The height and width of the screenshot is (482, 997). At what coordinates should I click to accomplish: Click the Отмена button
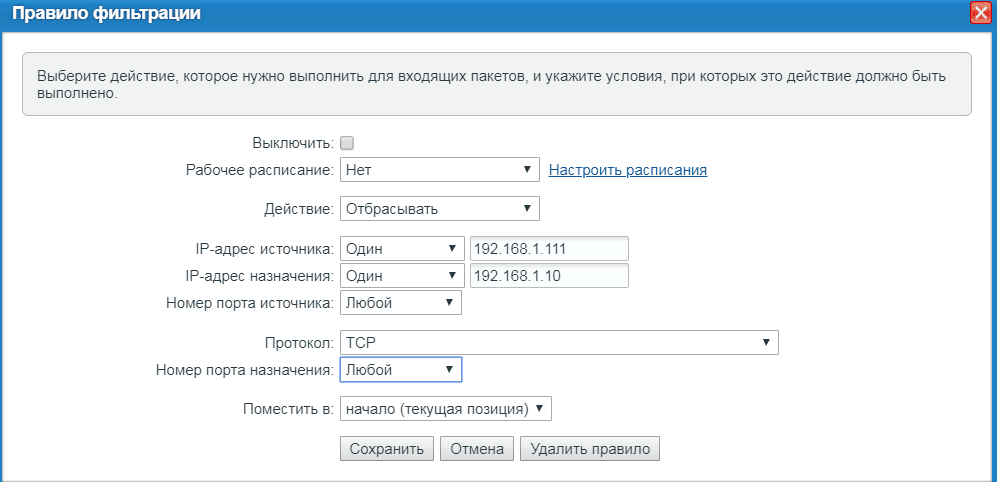coord(477,449)
